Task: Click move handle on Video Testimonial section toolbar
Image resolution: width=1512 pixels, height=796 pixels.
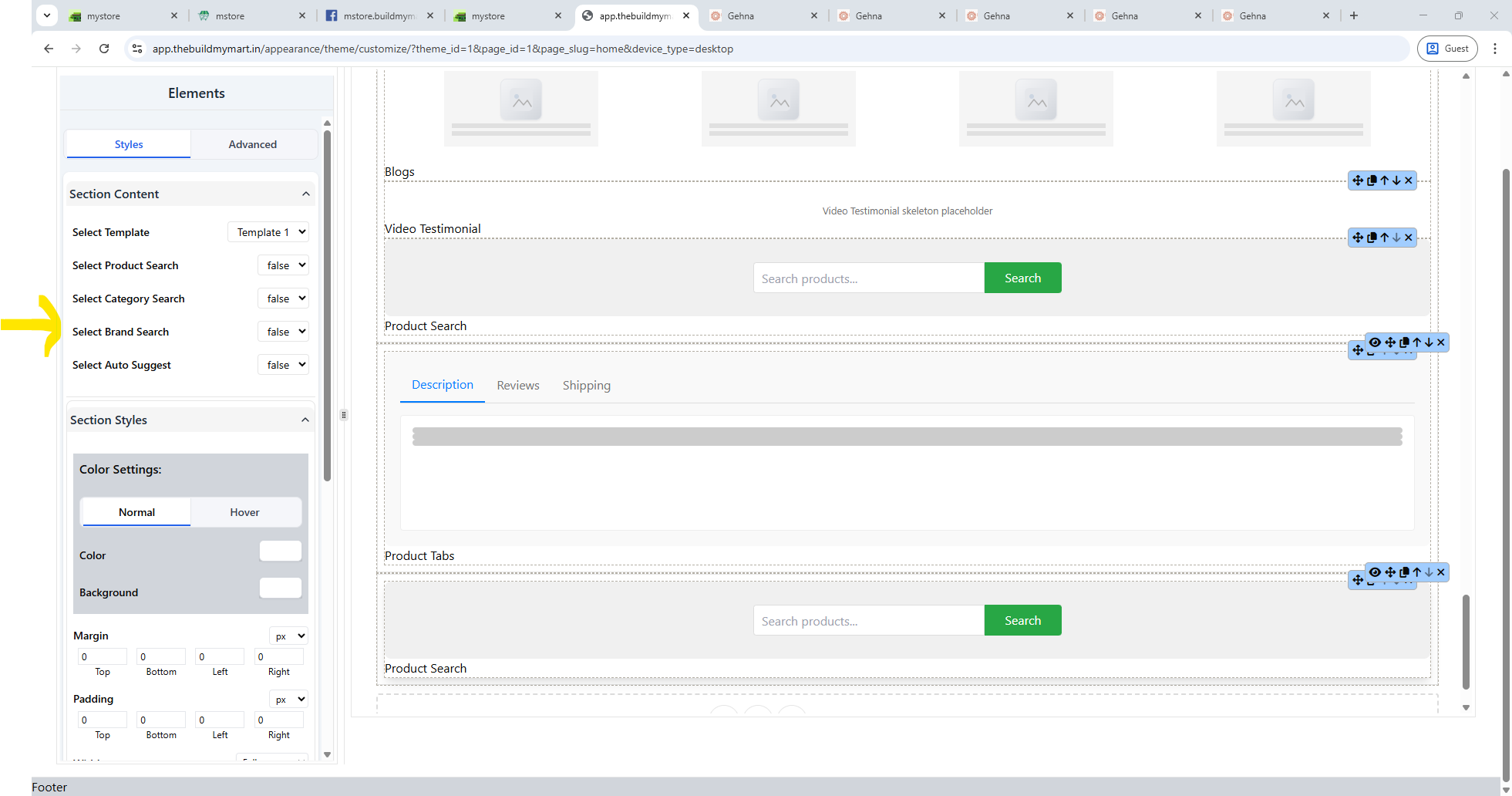Action: (x=1358, y=180)
